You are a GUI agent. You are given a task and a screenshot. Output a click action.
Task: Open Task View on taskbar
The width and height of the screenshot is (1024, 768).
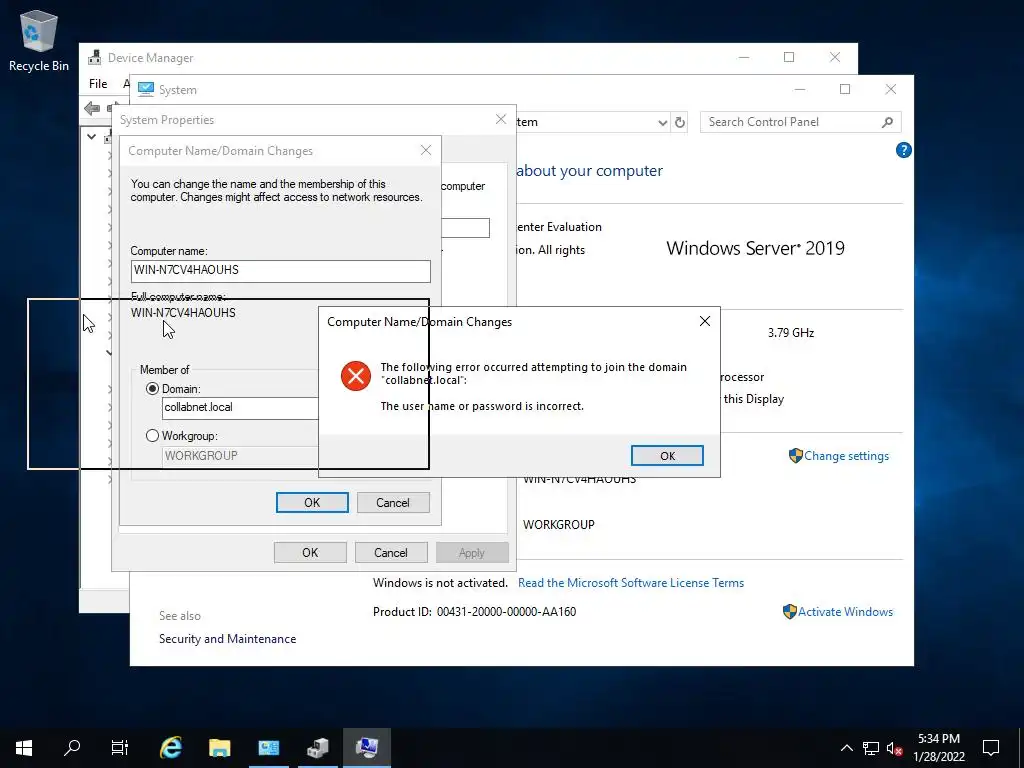pyautogui.click(x=120, y=748)
